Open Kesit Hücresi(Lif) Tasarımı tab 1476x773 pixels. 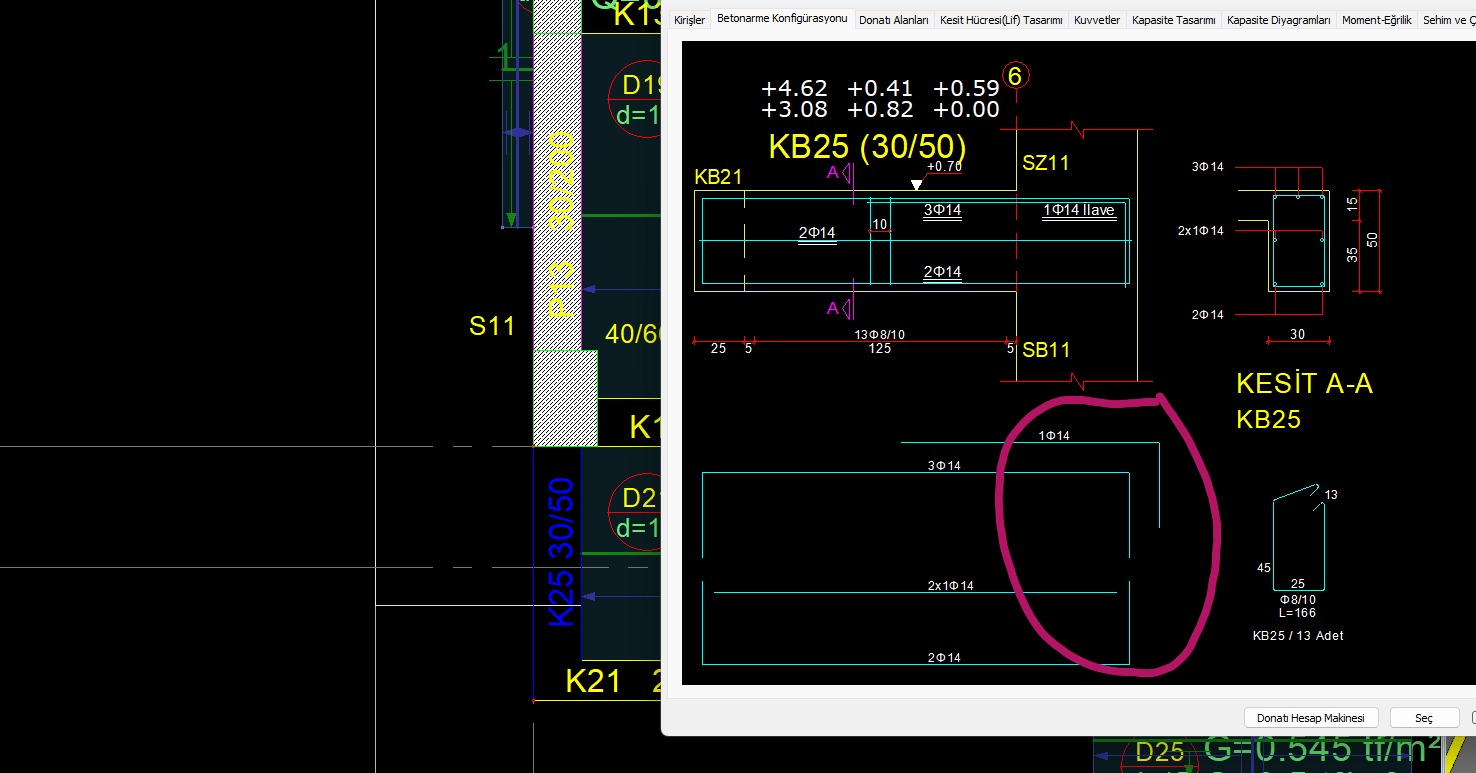click(1001, 20)
